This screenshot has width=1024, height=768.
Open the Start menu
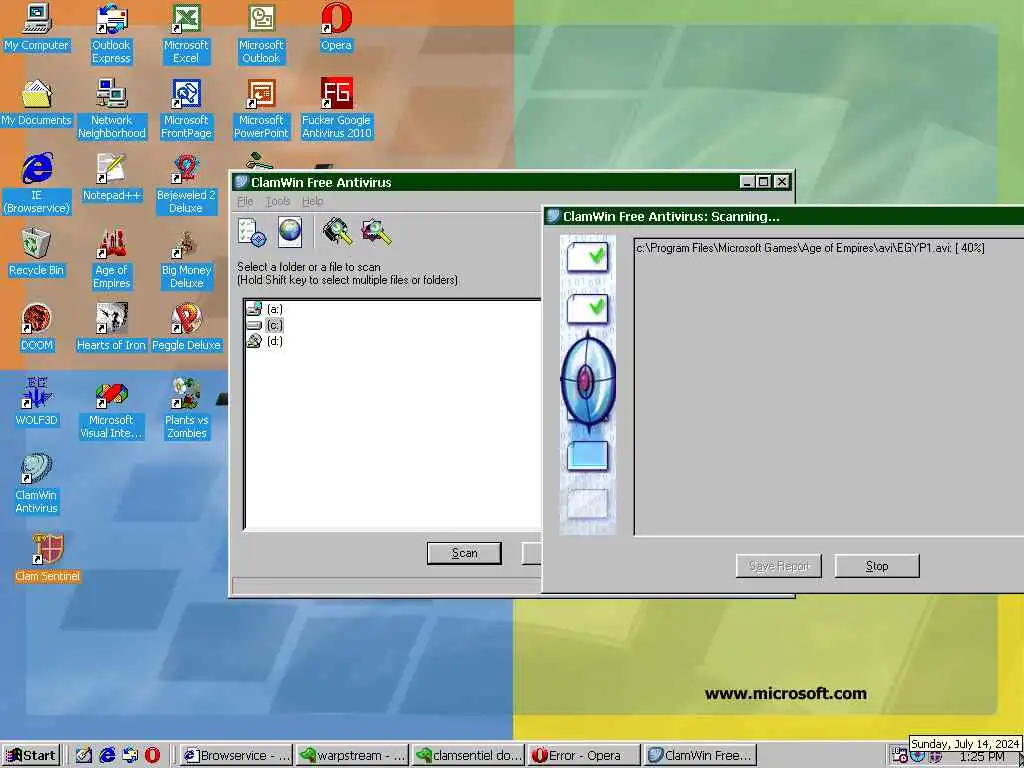click(31, 756)
